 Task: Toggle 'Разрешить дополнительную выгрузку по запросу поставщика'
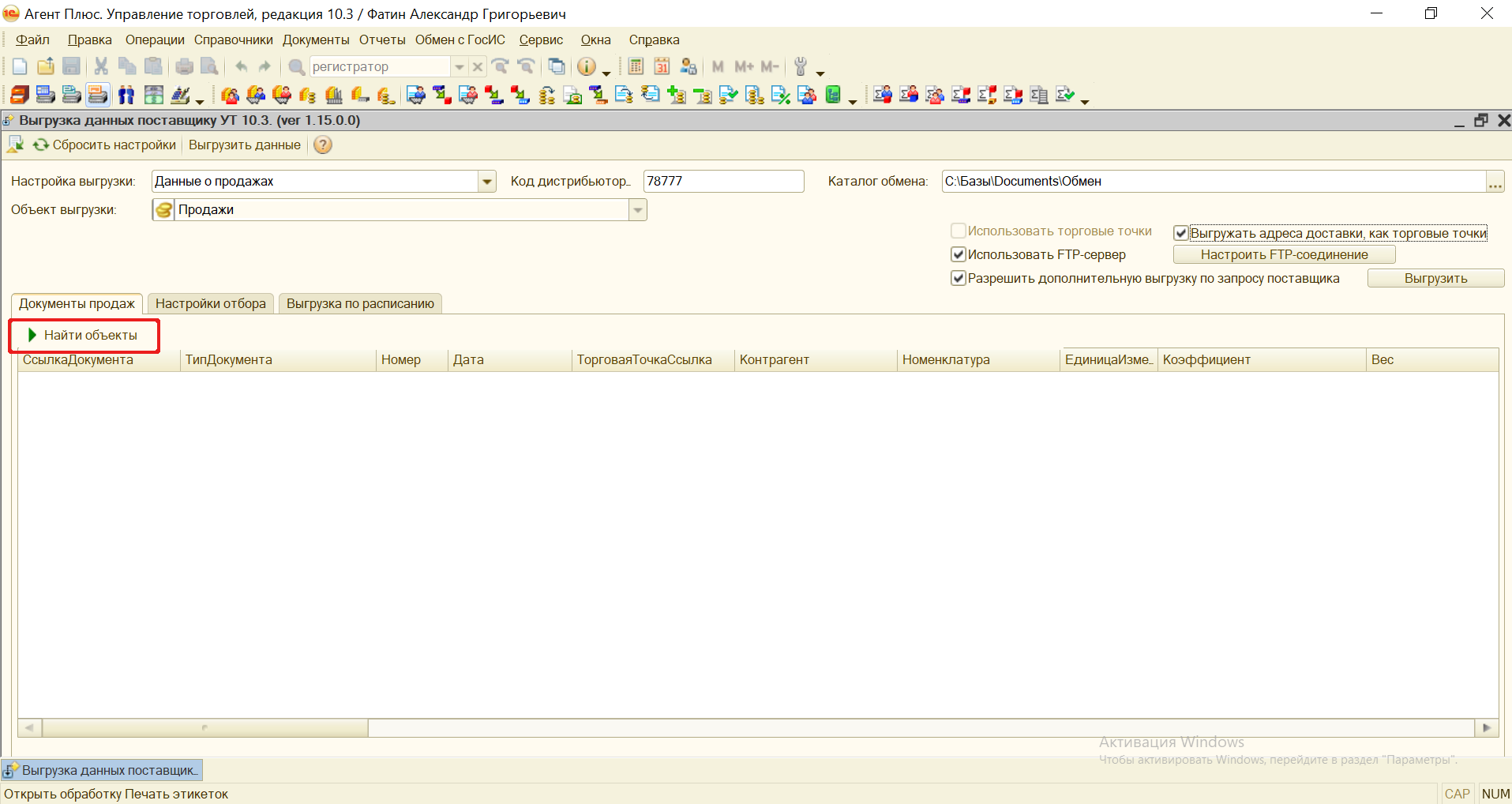pyautogui.click(x=959, y=278)
